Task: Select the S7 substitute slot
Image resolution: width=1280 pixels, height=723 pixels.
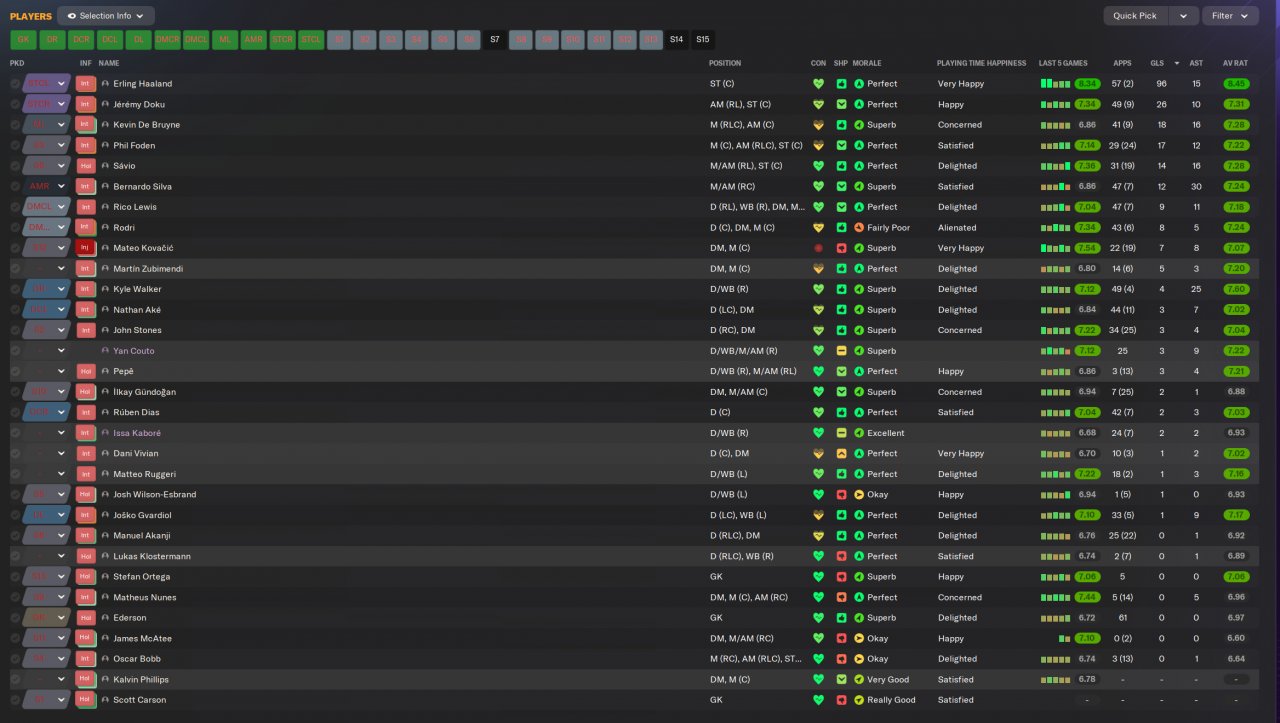Action: pos(495,40)
